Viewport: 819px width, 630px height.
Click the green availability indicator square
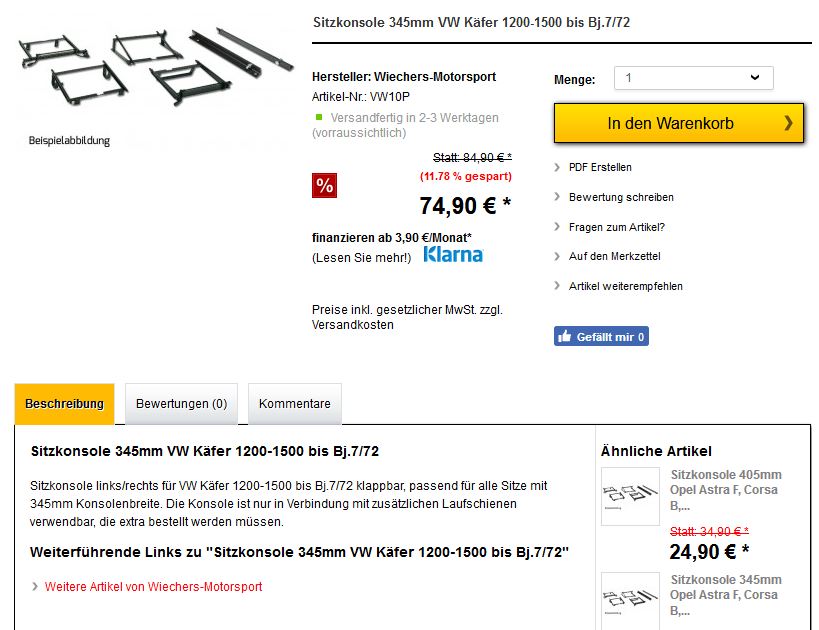coord(319,117)
